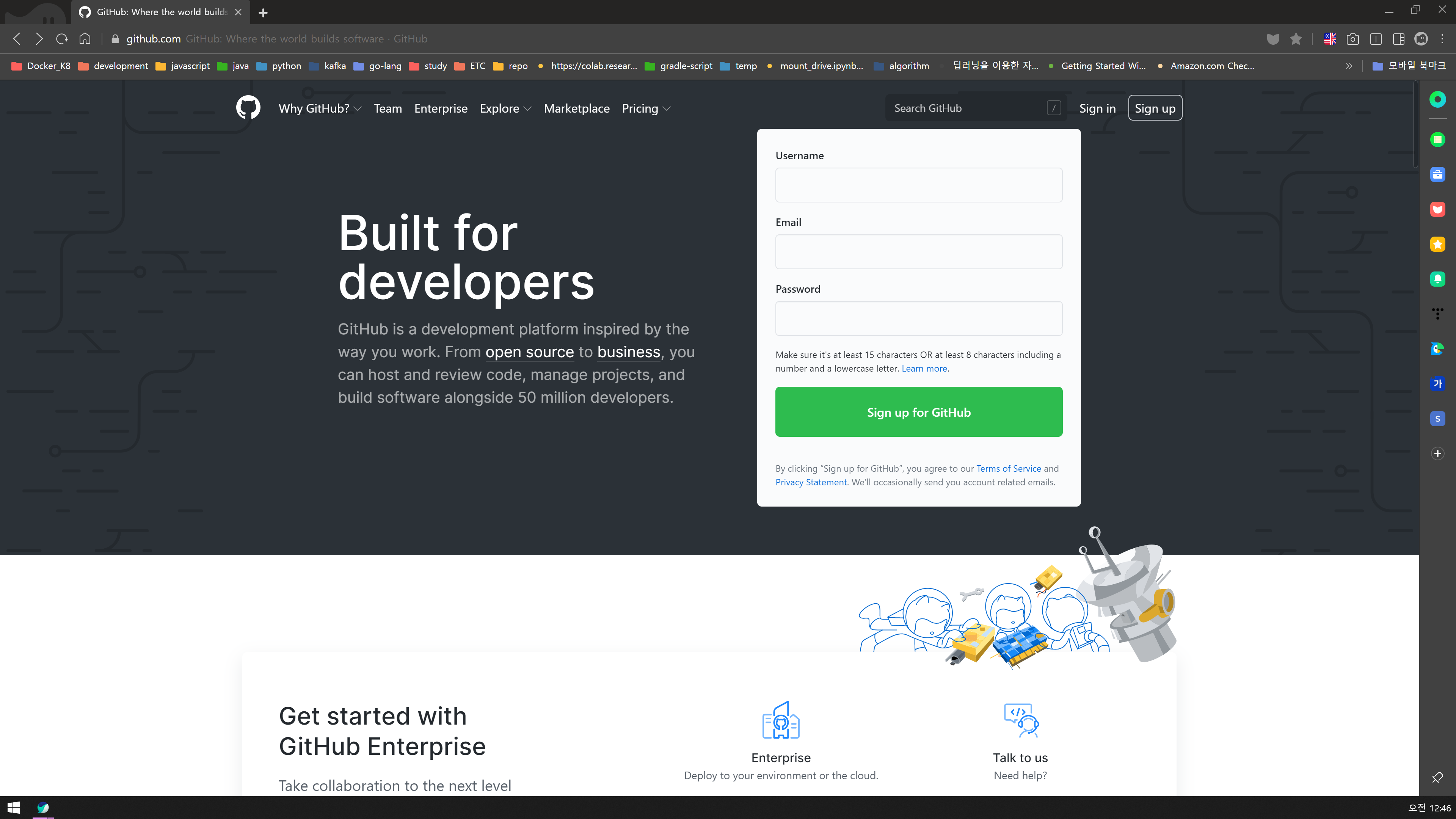Image resolution: width=1456 pixels, height=819 pixels.
Task: Click the GitHub Octocat logo
Action: pyautogui.click(x=248, y=107)
